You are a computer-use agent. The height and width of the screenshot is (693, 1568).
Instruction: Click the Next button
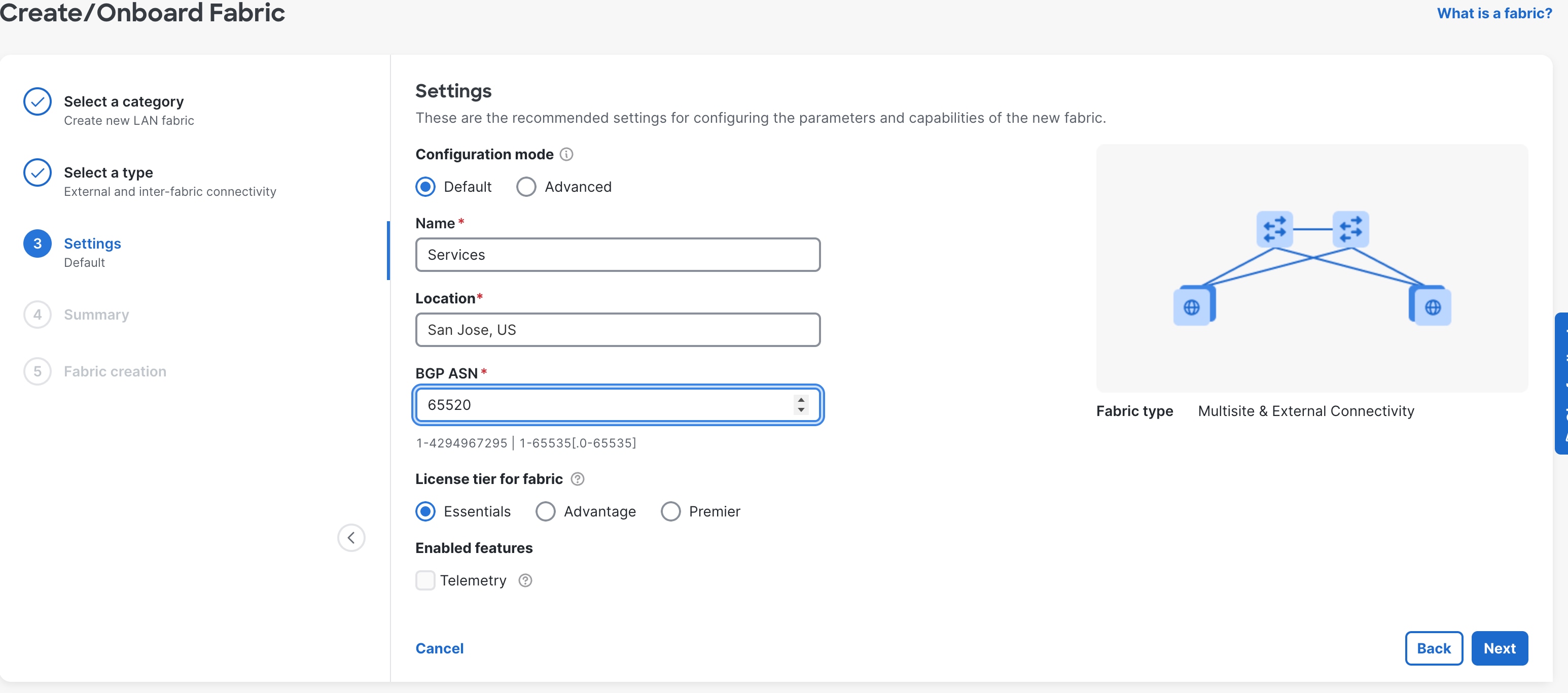coord(1499,648)
